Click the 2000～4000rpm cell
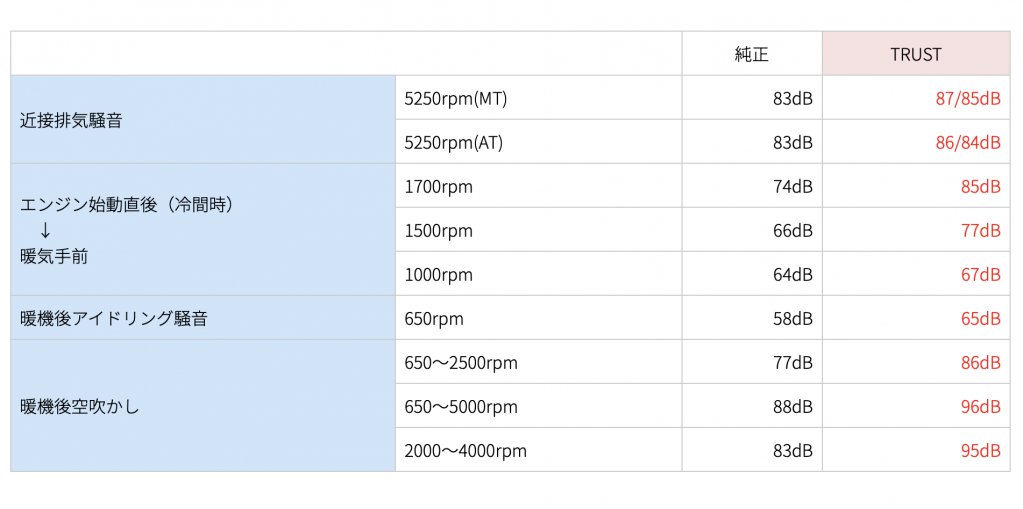Screen dimensions: 1023x509 (x=539, y=450)
